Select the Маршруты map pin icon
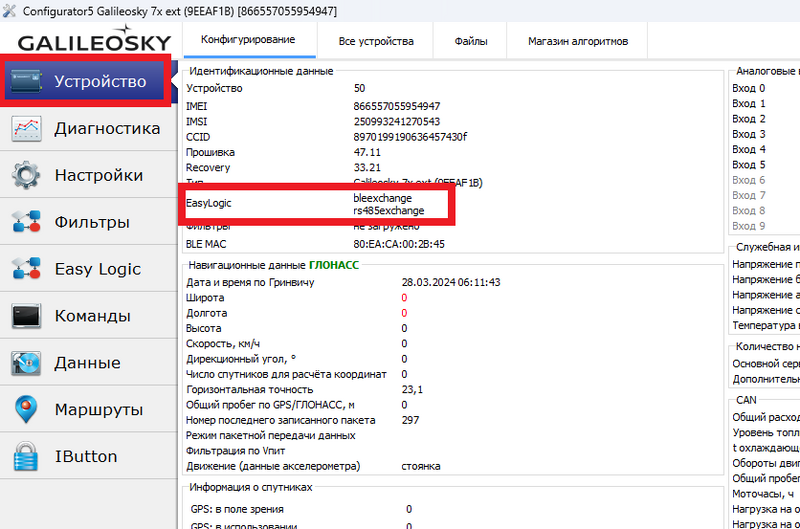 tap(26, 409)
